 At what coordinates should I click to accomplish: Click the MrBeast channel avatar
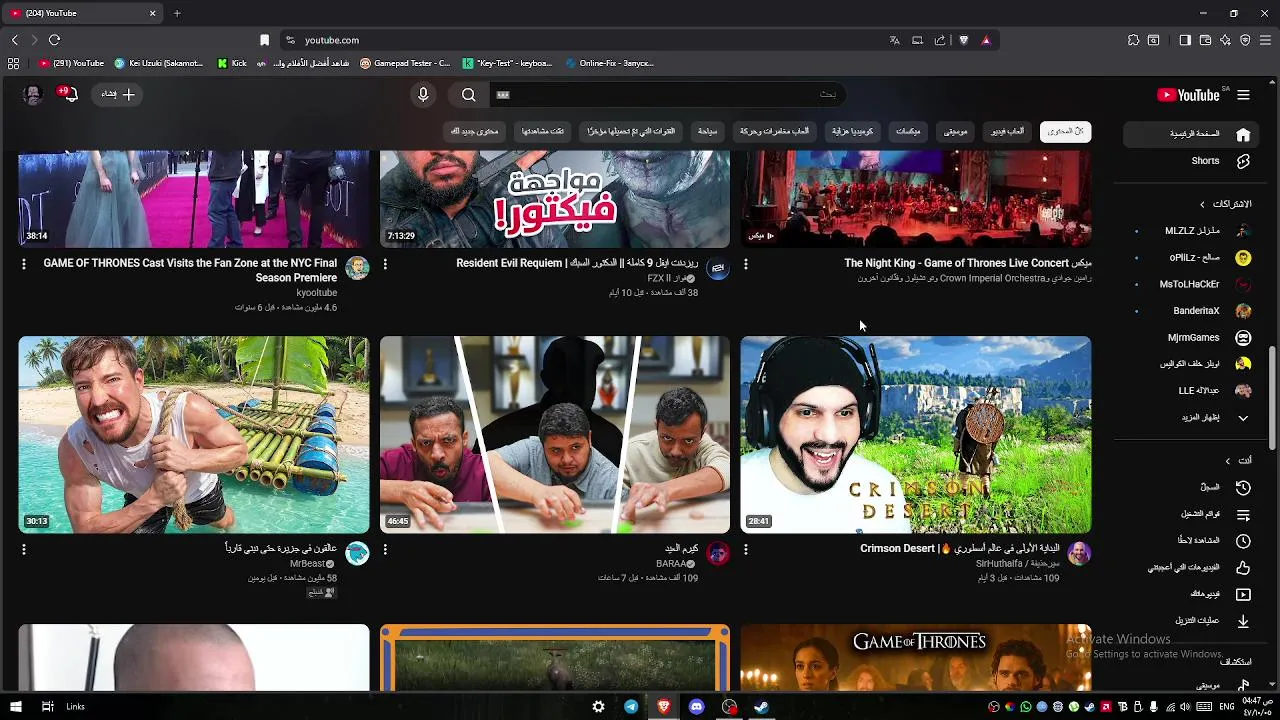pos(357,553)
